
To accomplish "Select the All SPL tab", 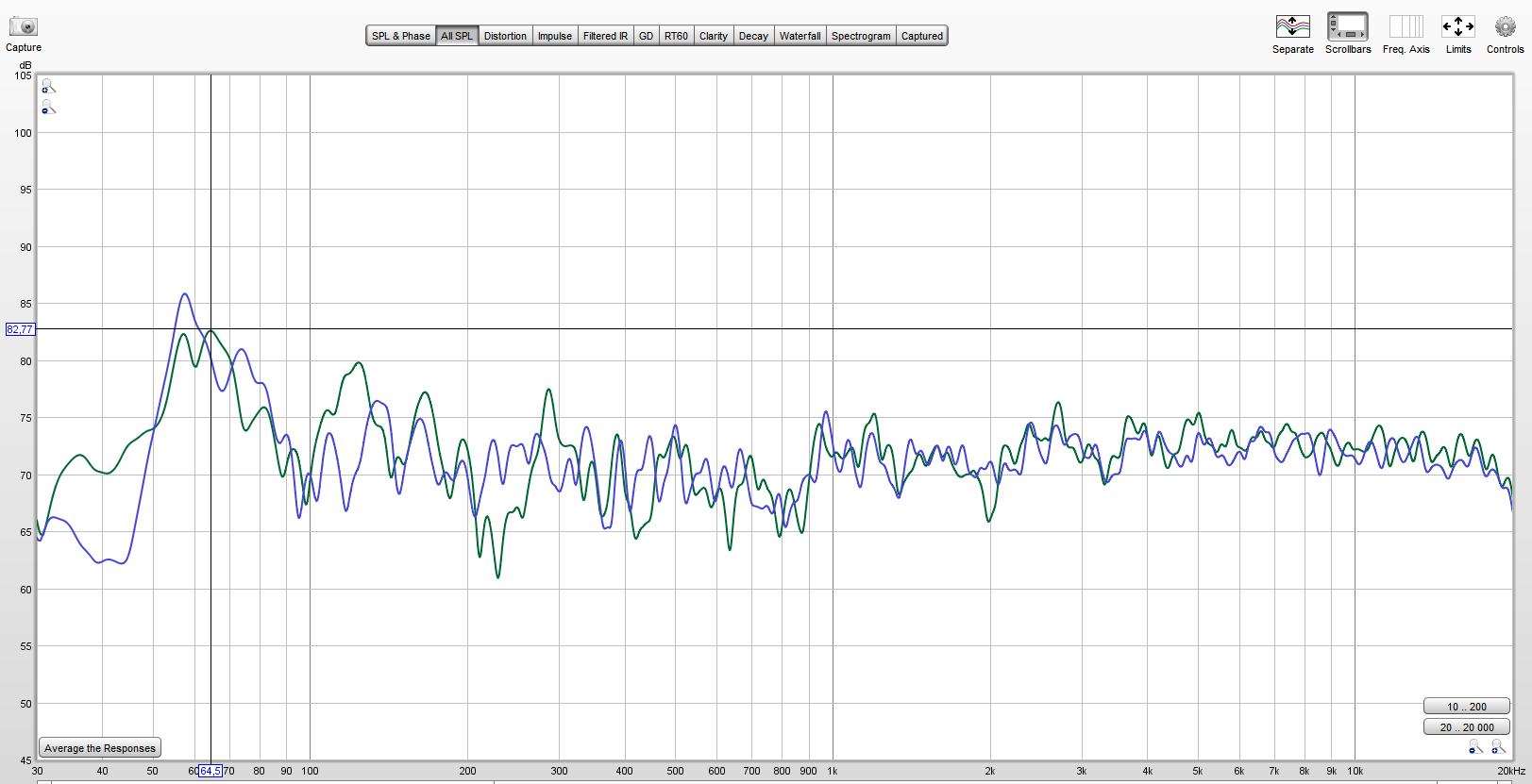I will coord(457,36).
